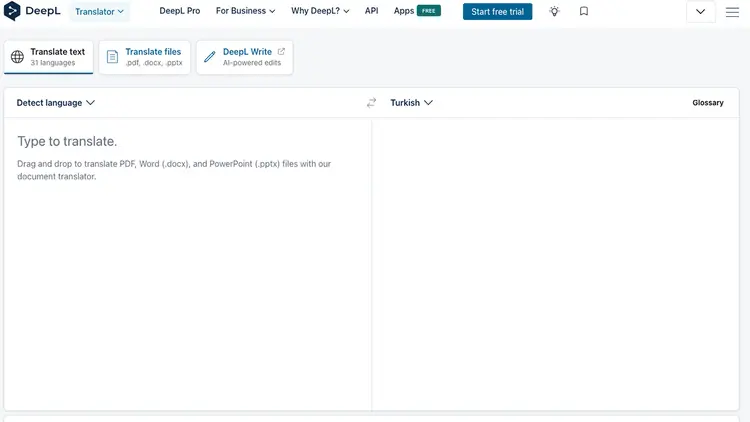Open the Turkish target language dropdown
This screenshot has height=422, width=750.
point(411,102)
